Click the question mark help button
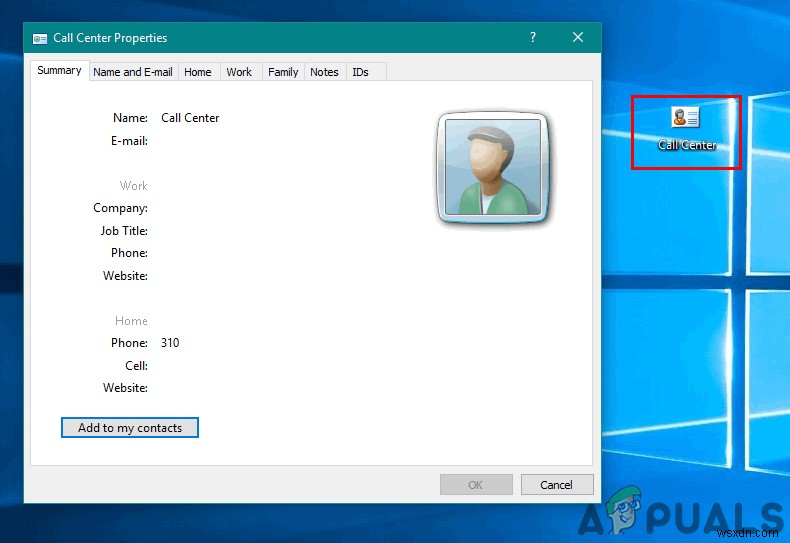This screenshot has width=790, height=543. [x=533, y=37]
